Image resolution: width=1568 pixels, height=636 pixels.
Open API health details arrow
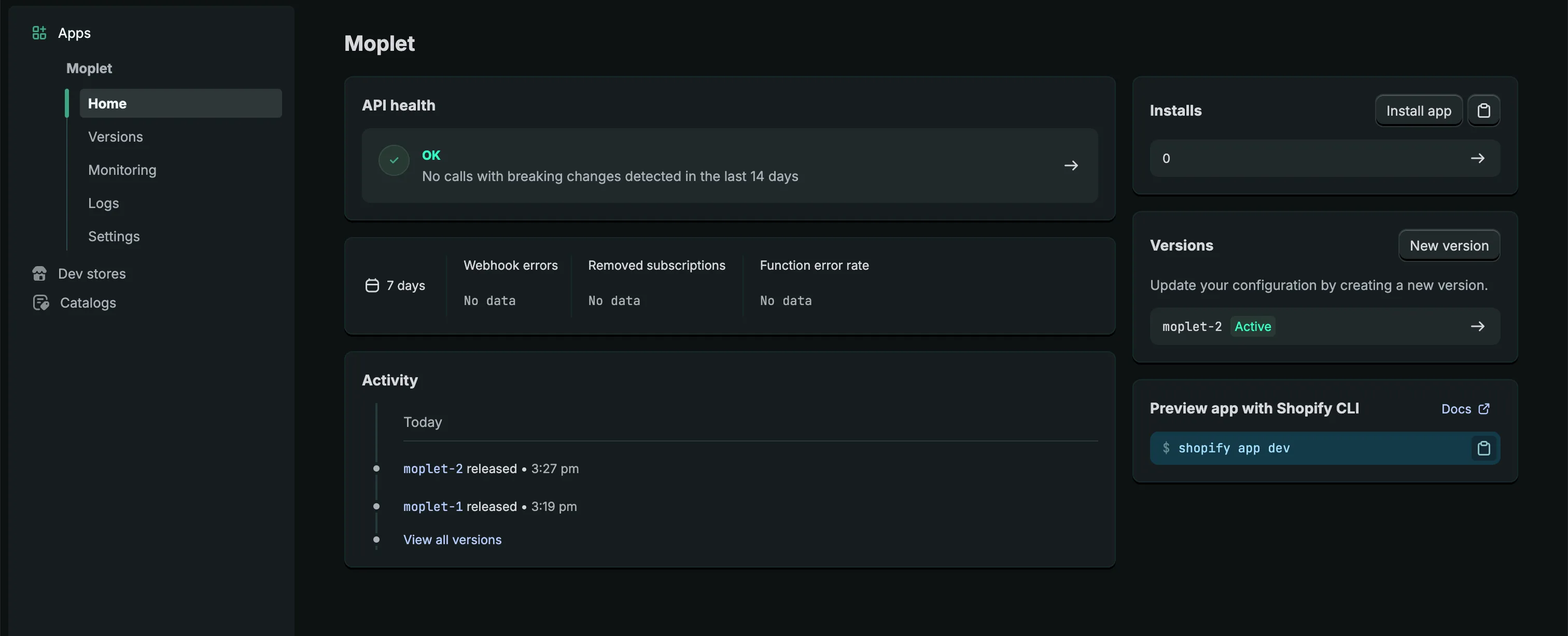(1071, 165)
